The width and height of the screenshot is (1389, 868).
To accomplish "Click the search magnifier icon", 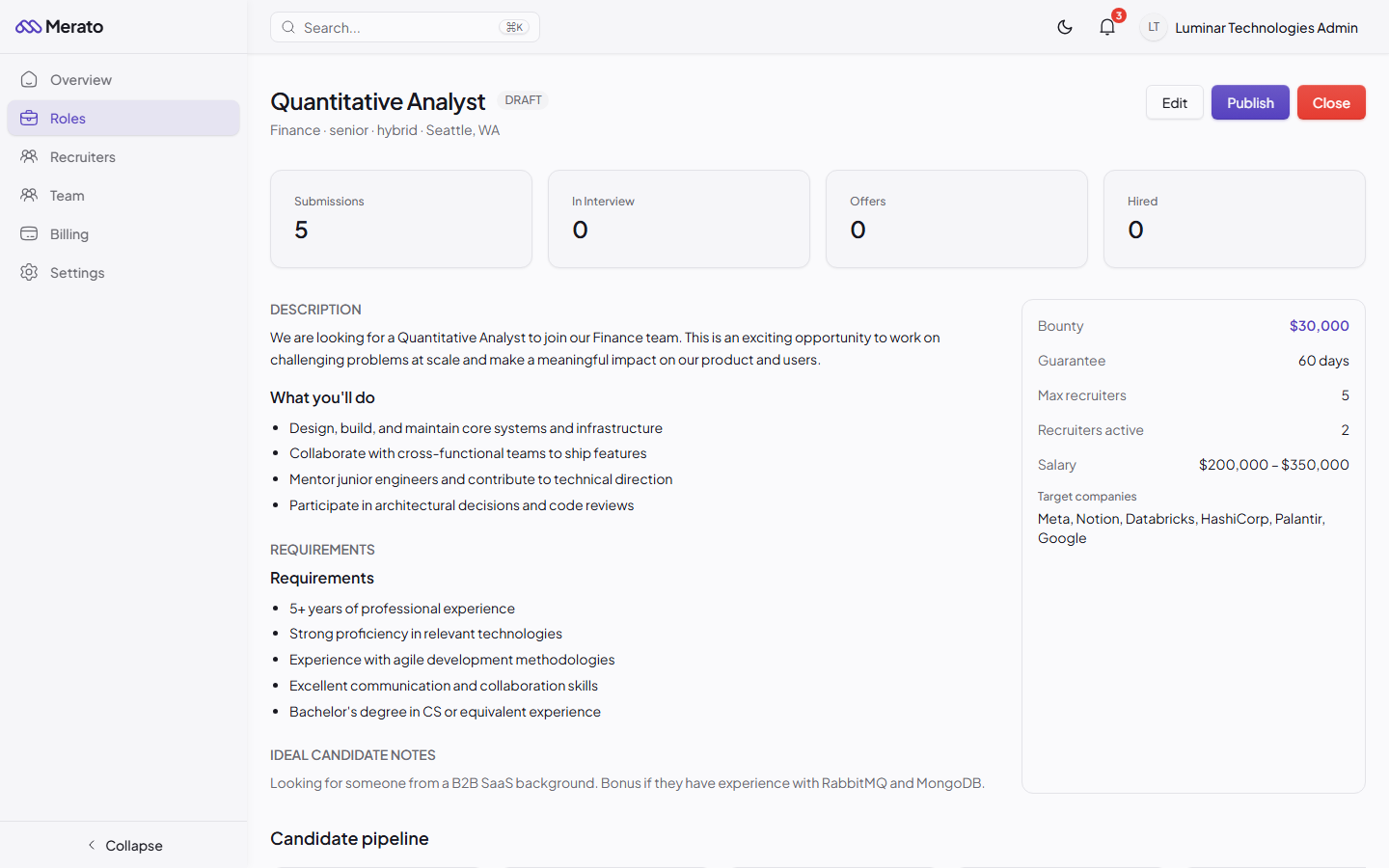I will [288, 27].
